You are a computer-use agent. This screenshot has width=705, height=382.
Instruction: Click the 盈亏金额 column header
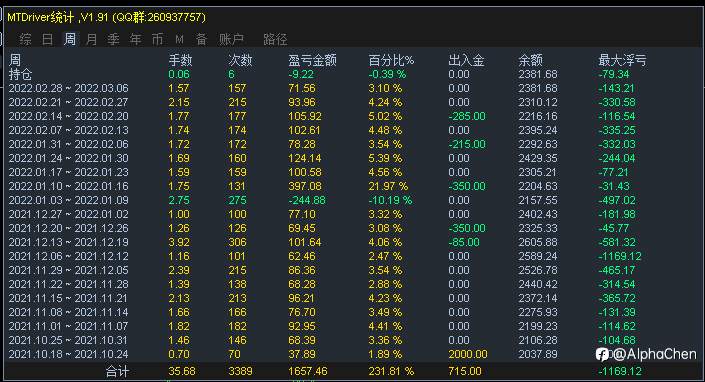click(312, 60)
